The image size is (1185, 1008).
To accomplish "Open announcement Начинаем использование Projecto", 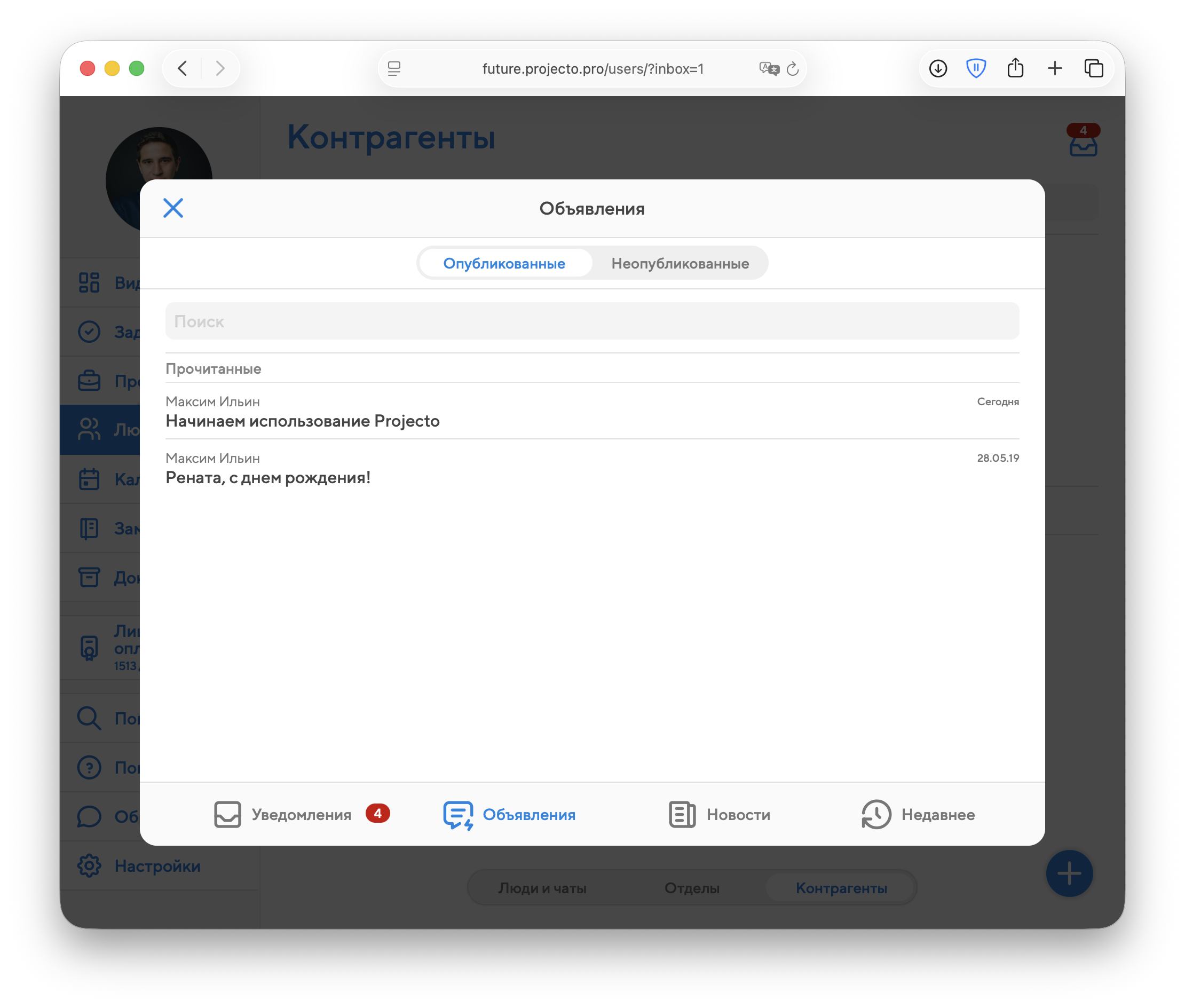I will click(302, 421).
